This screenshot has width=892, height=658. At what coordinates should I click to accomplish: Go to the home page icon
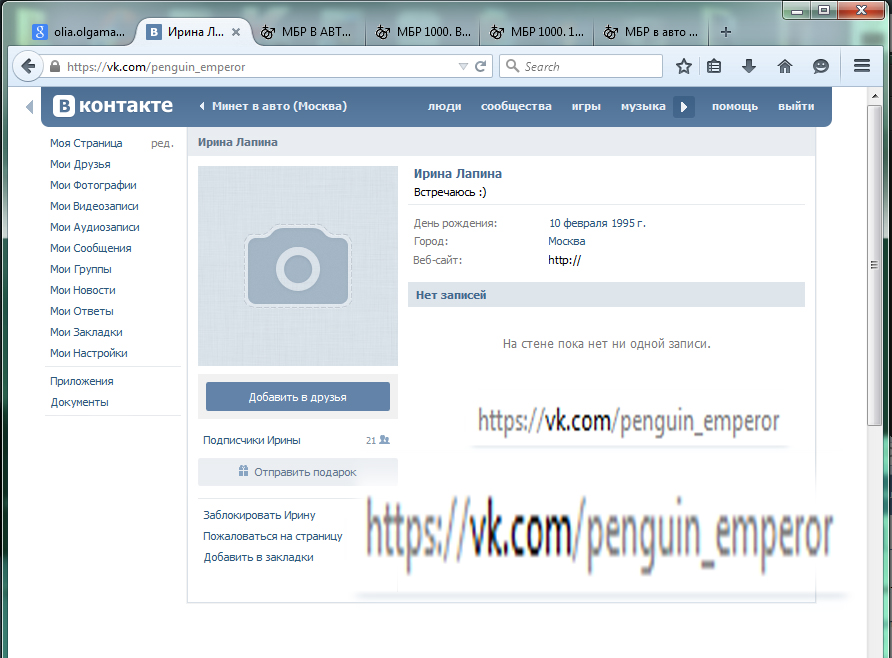[x=784, y=67]
